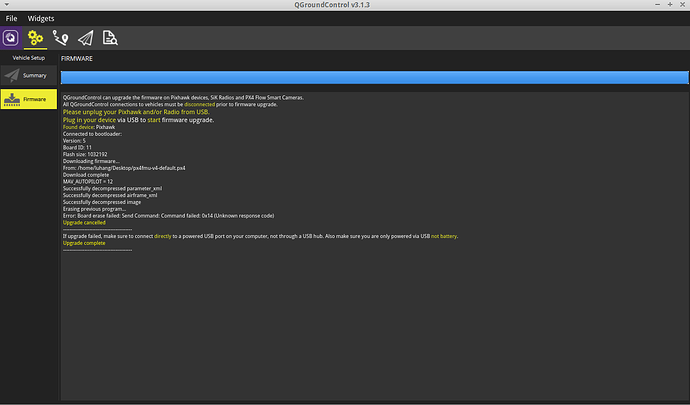Click 'Successfully decompressed parameter_xml' line

pos(113,188)
